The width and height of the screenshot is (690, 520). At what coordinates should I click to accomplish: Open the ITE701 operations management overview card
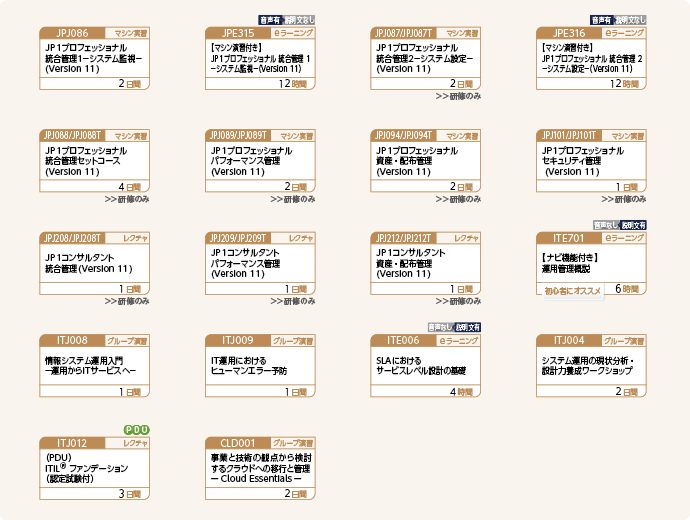pyautogui.click(x=591, y=264)
